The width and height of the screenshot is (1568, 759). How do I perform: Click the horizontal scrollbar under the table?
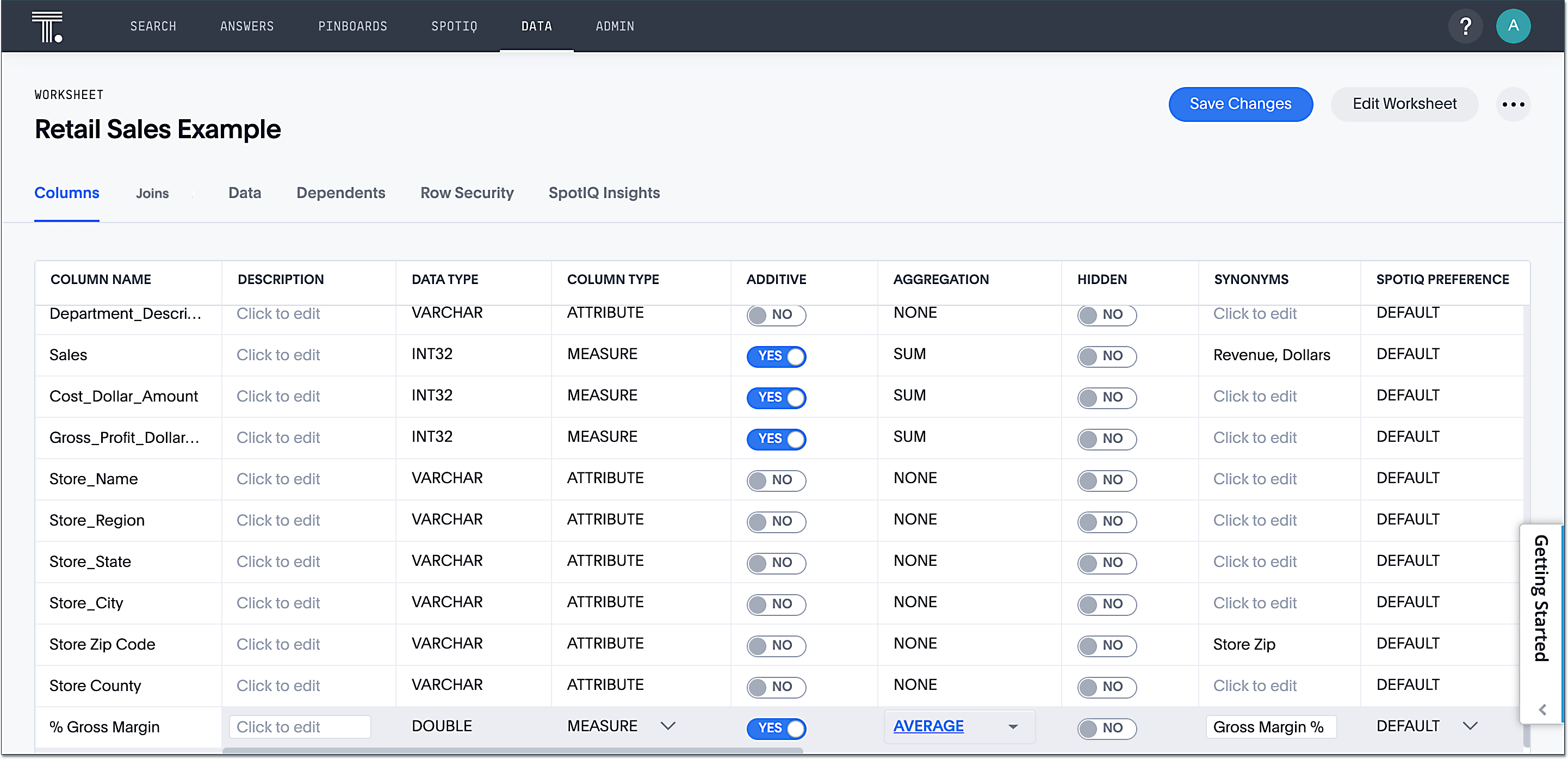click(512, 751)
